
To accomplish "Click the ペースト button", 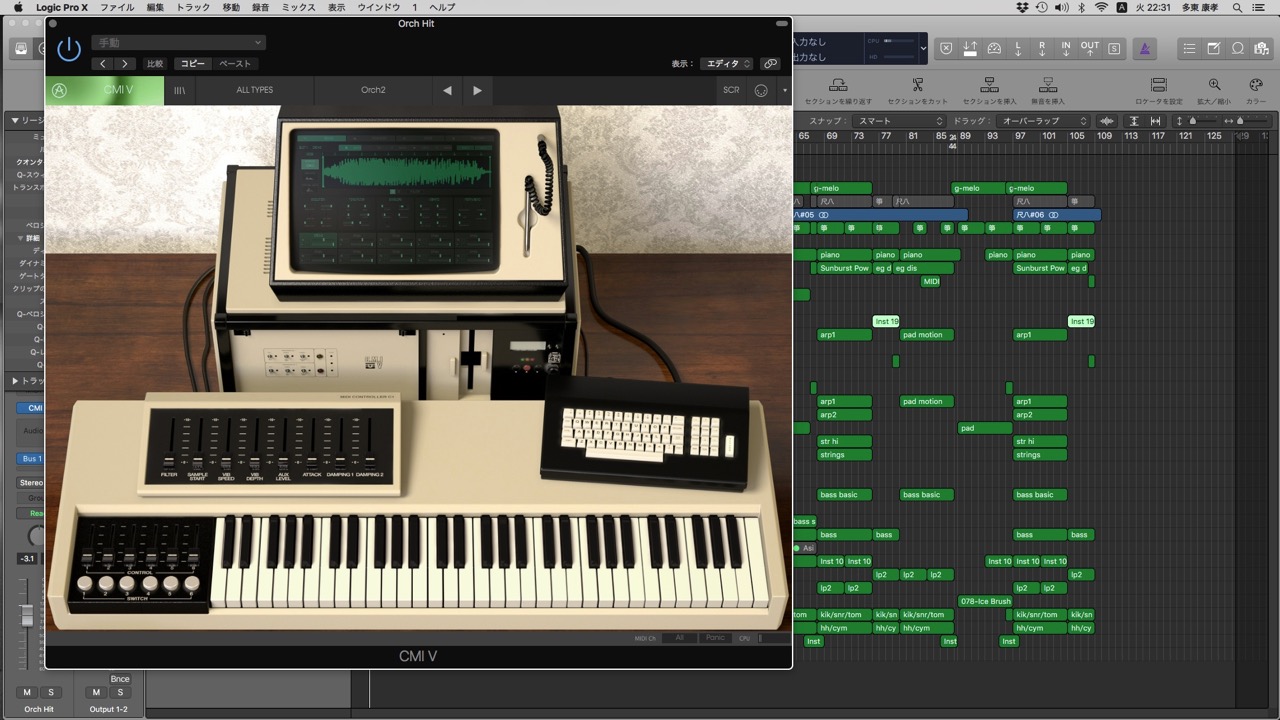I will [x=235, y=63].
